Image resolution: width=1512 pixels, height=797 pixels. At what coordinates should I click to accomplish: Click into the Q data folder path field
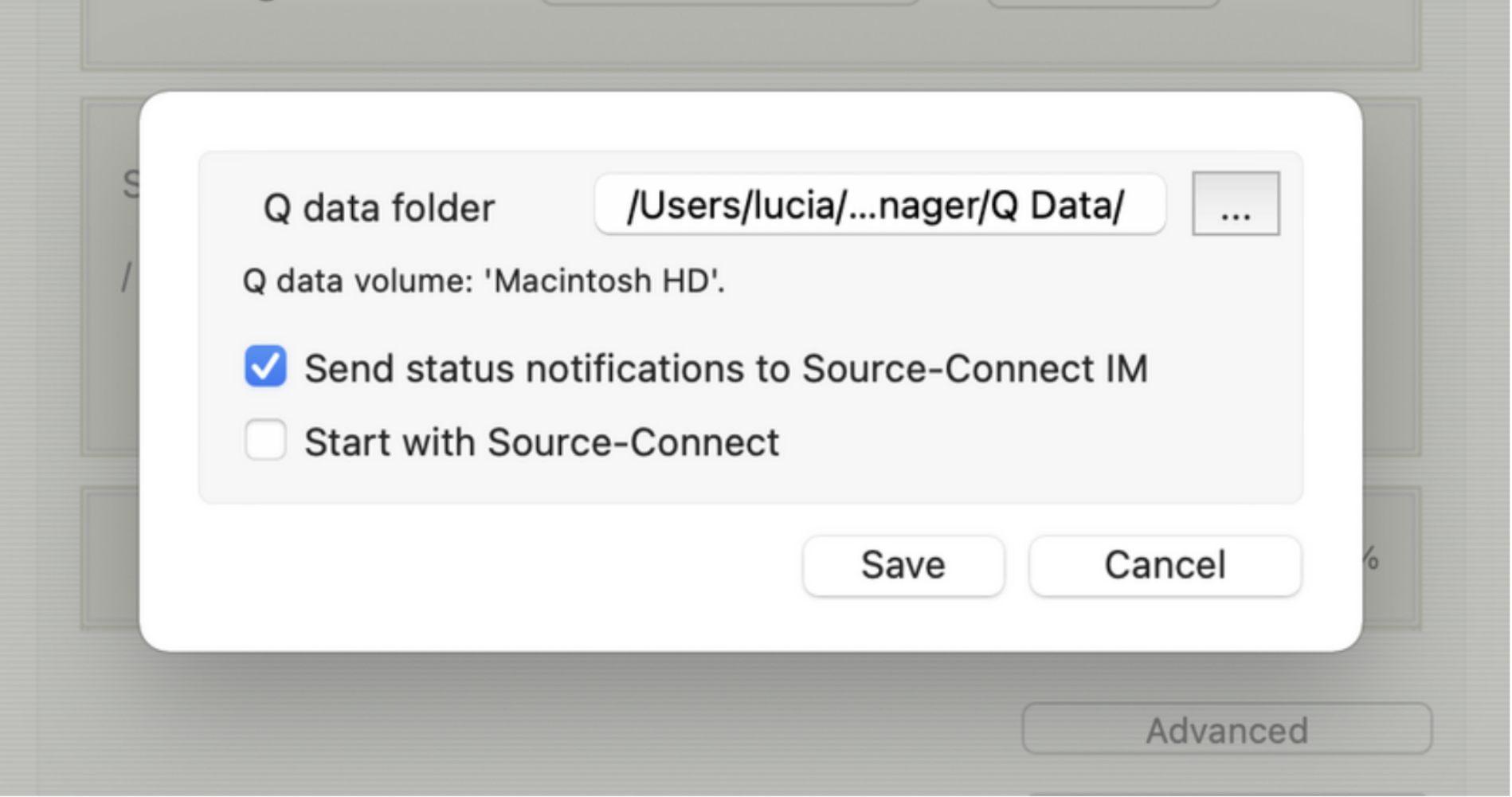(x=880, y=205)
